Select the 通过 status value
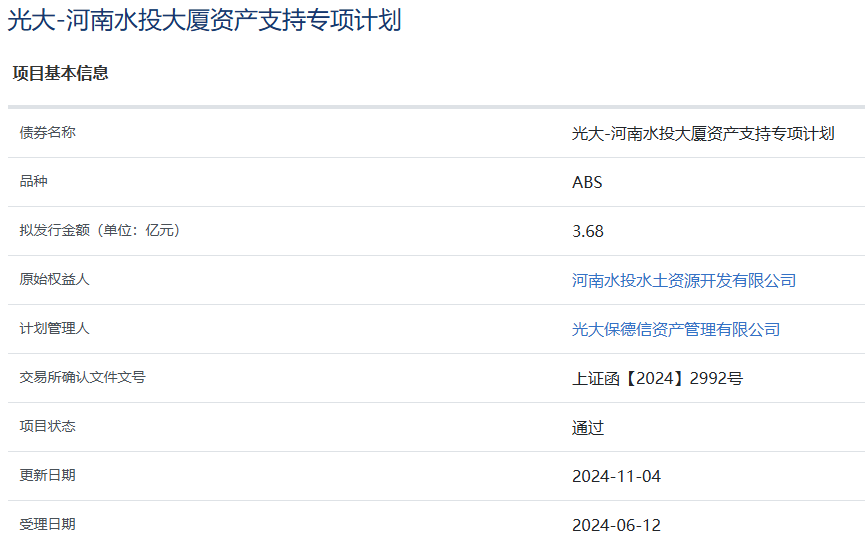The width and height of the screenshot is (865, 539). click(x=588, y=428)
